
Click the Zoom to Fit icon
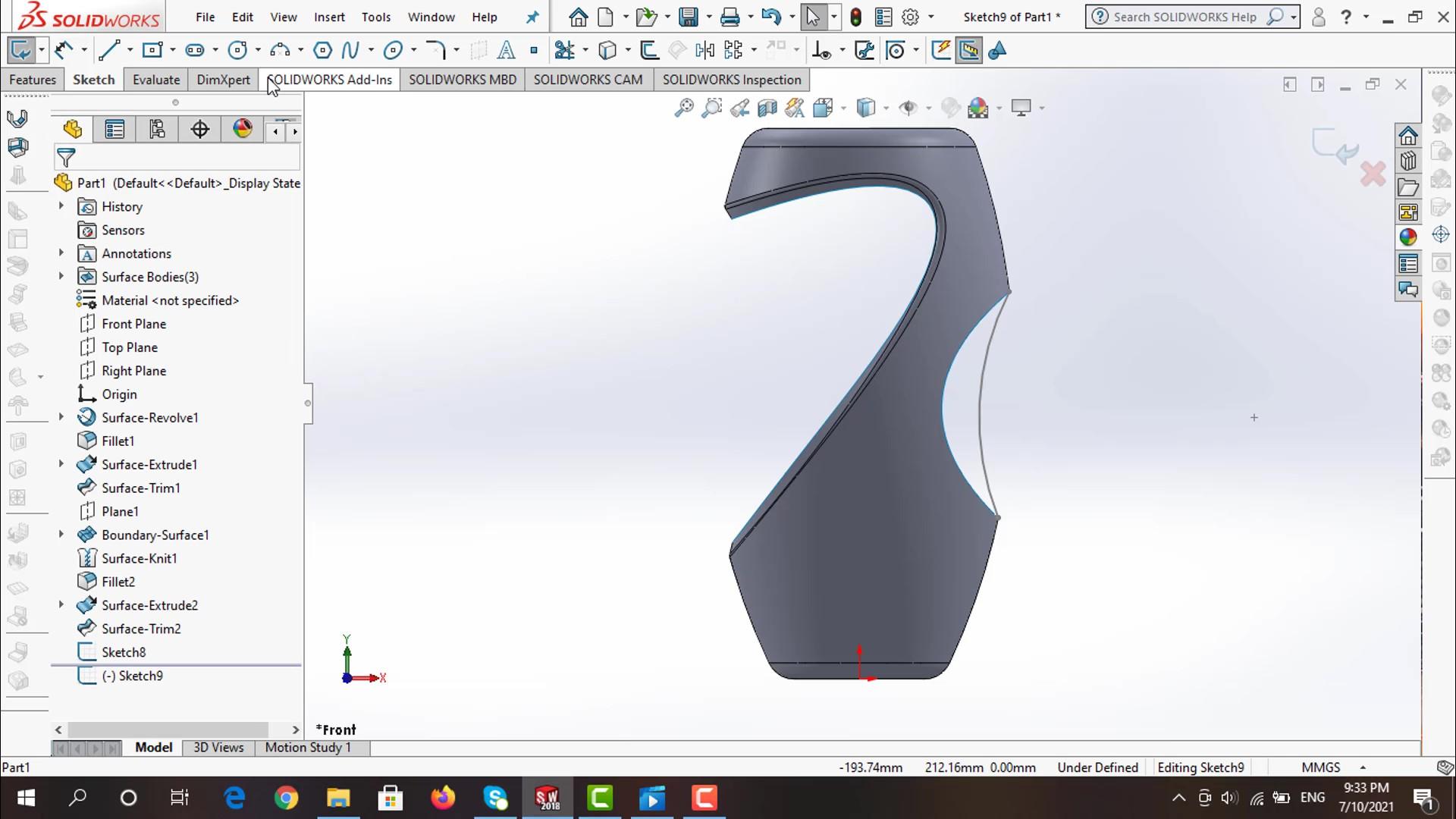pos(683,108)
